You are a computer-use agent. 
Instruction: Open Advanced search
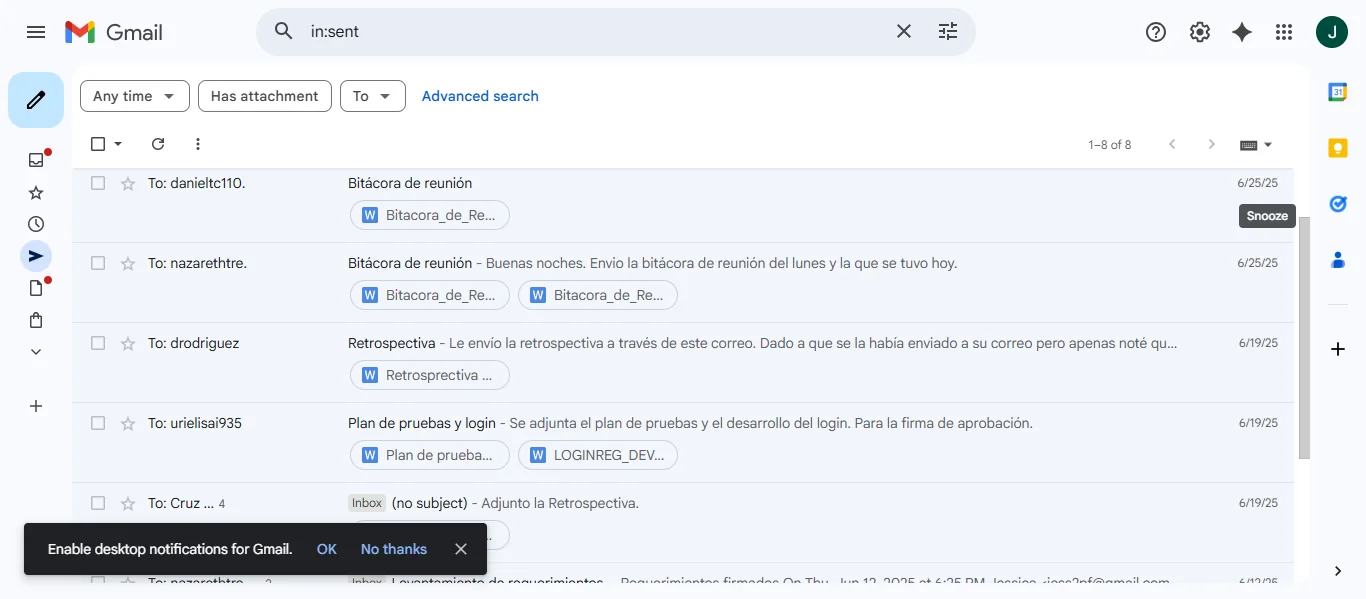(x=479, y=96)
